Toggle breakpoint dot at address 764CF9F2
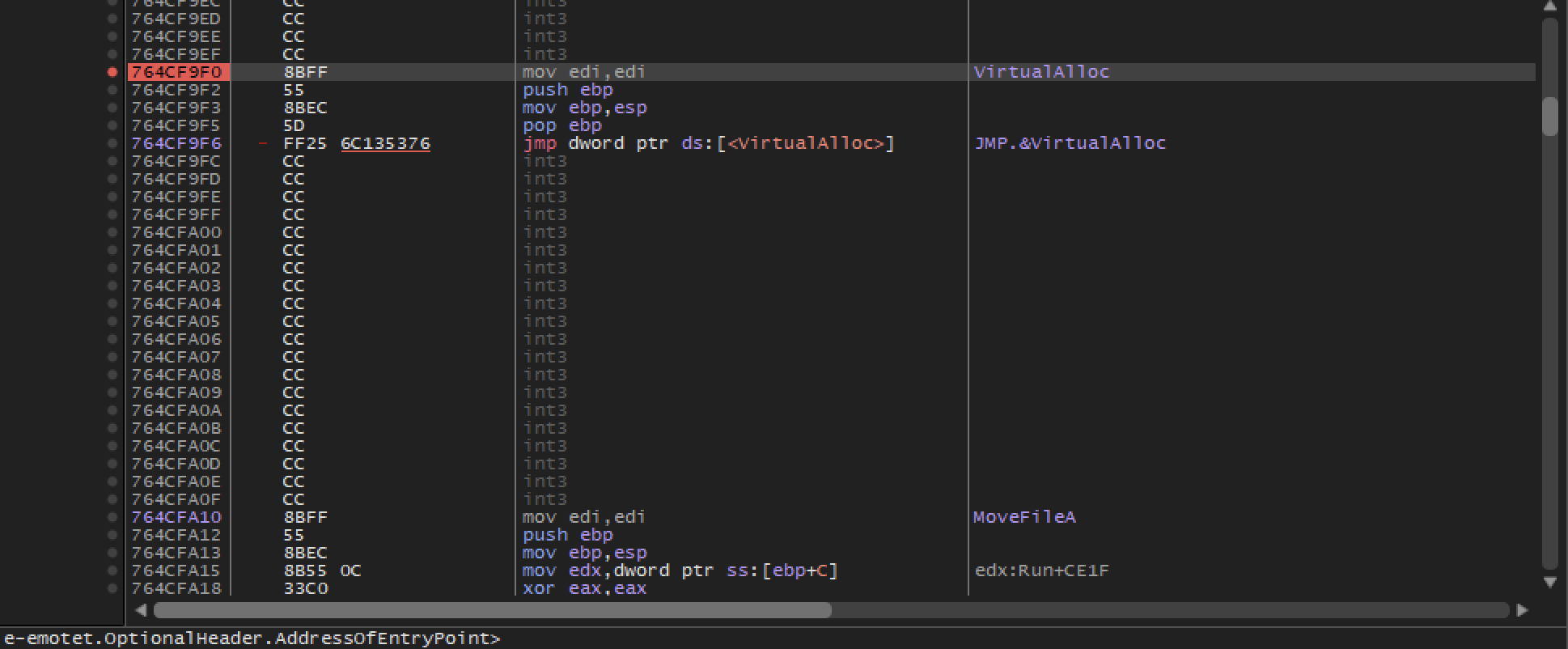The width and height of the screenshot is (1568, 649). [x=112, y=90]
